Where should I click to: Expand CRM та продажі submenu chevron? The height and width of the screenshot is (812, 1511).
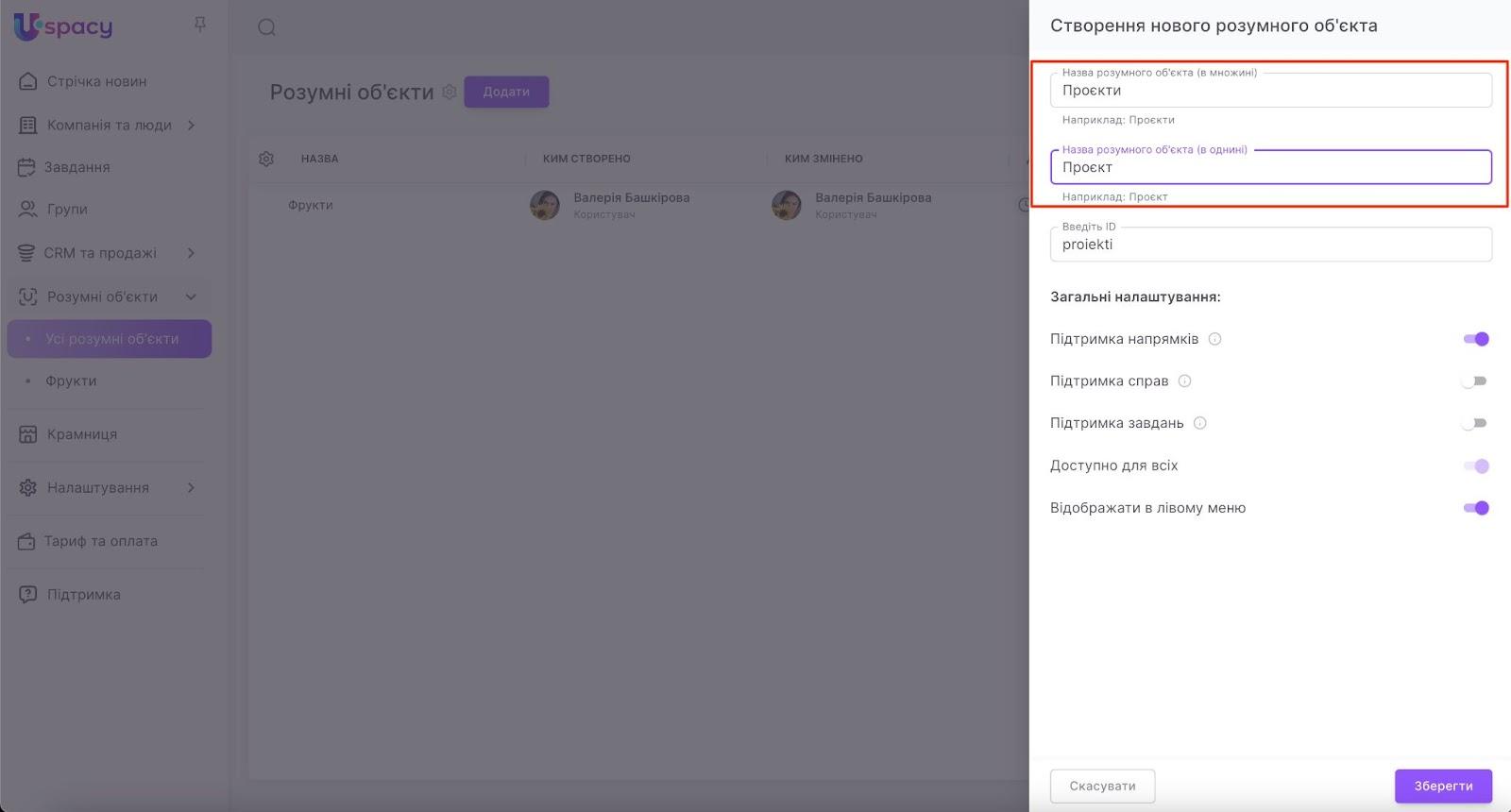tap(191, 253)
